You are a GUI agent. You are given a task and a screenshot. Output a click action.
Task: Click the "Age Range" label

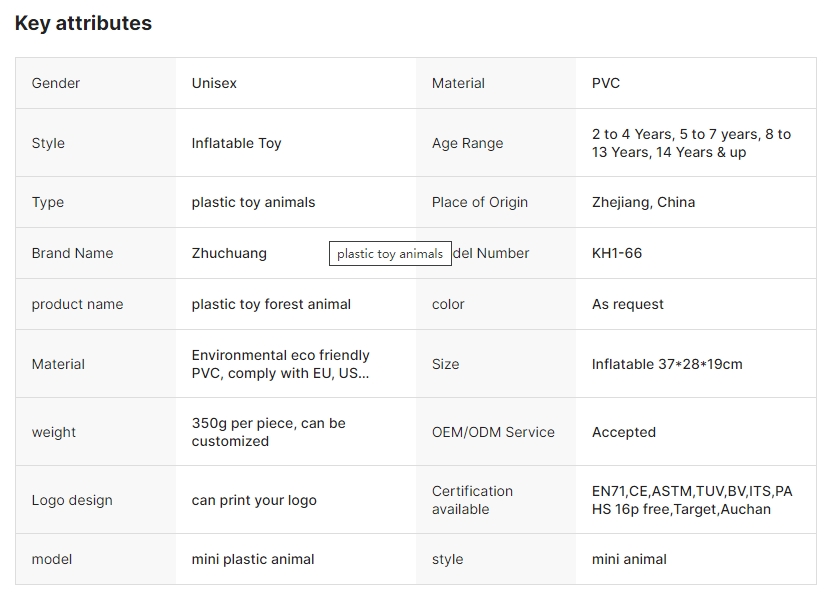[467, 143]
